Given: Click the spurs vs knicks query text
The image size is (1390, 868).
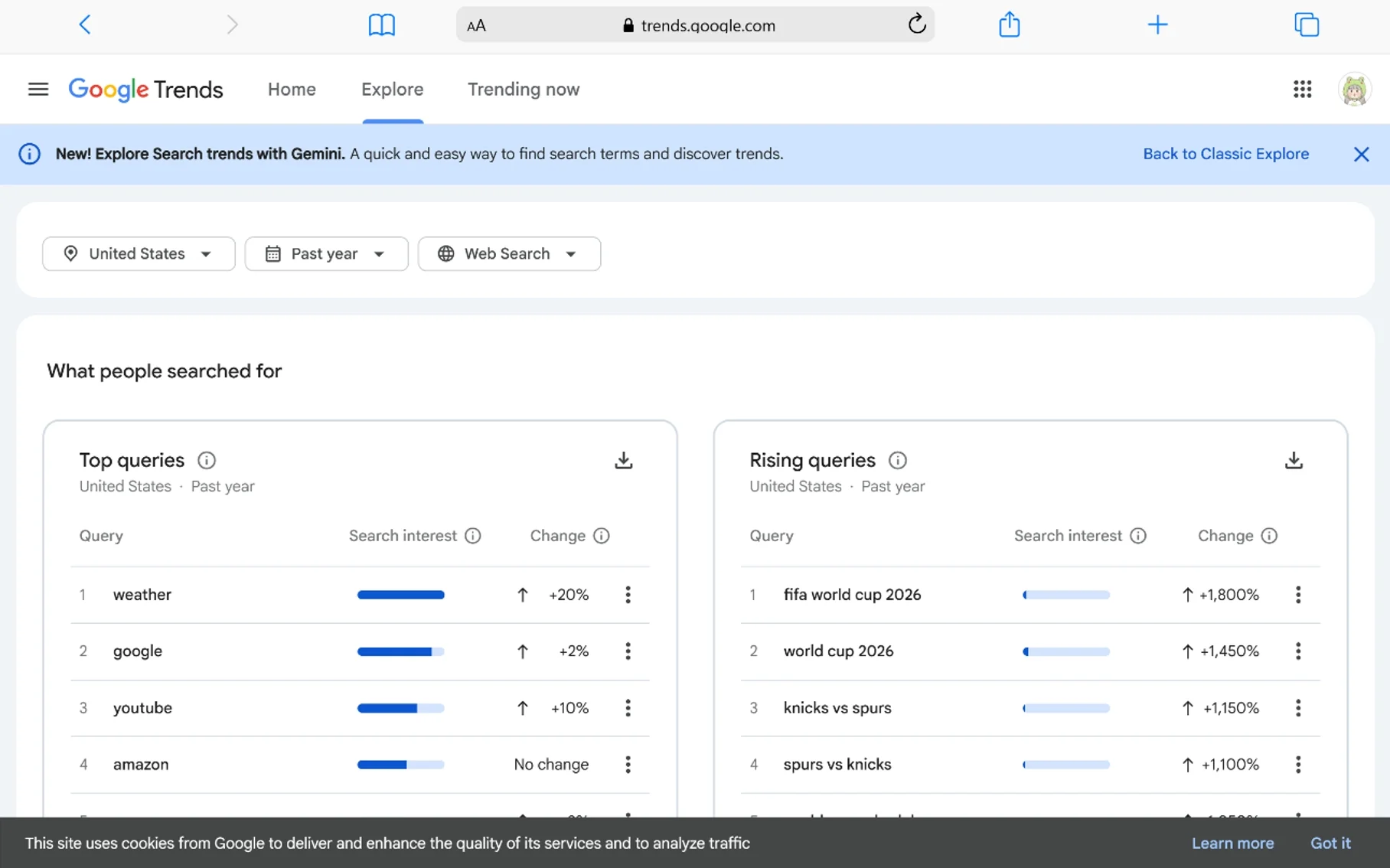Looking at the screenshot, I should (837, 765).
